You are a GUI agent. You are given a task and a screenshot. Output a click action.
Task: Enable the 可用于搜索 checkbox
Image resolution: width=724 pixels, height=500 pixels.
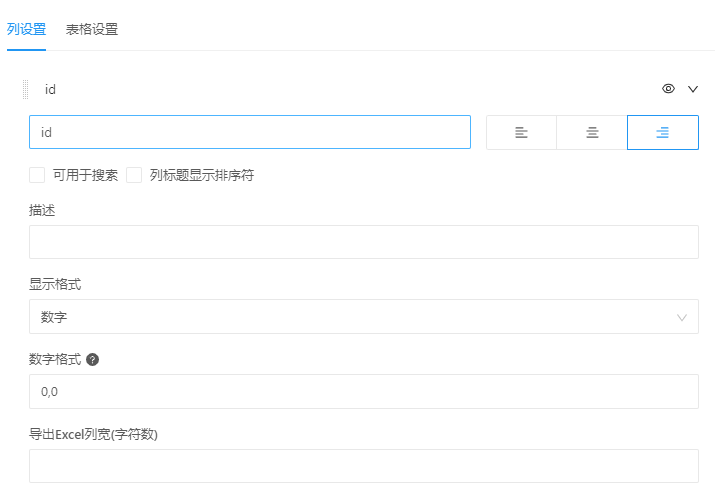(x=37, y=175)
